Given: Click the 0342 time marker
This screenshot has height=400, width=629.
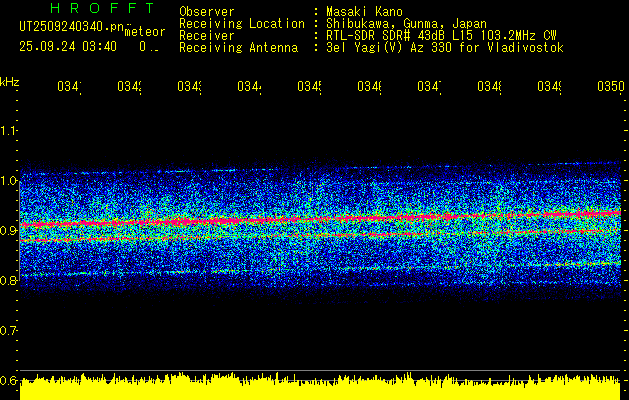Looking at the screenshot, I should pyautogui.click(x=130, y=86).
